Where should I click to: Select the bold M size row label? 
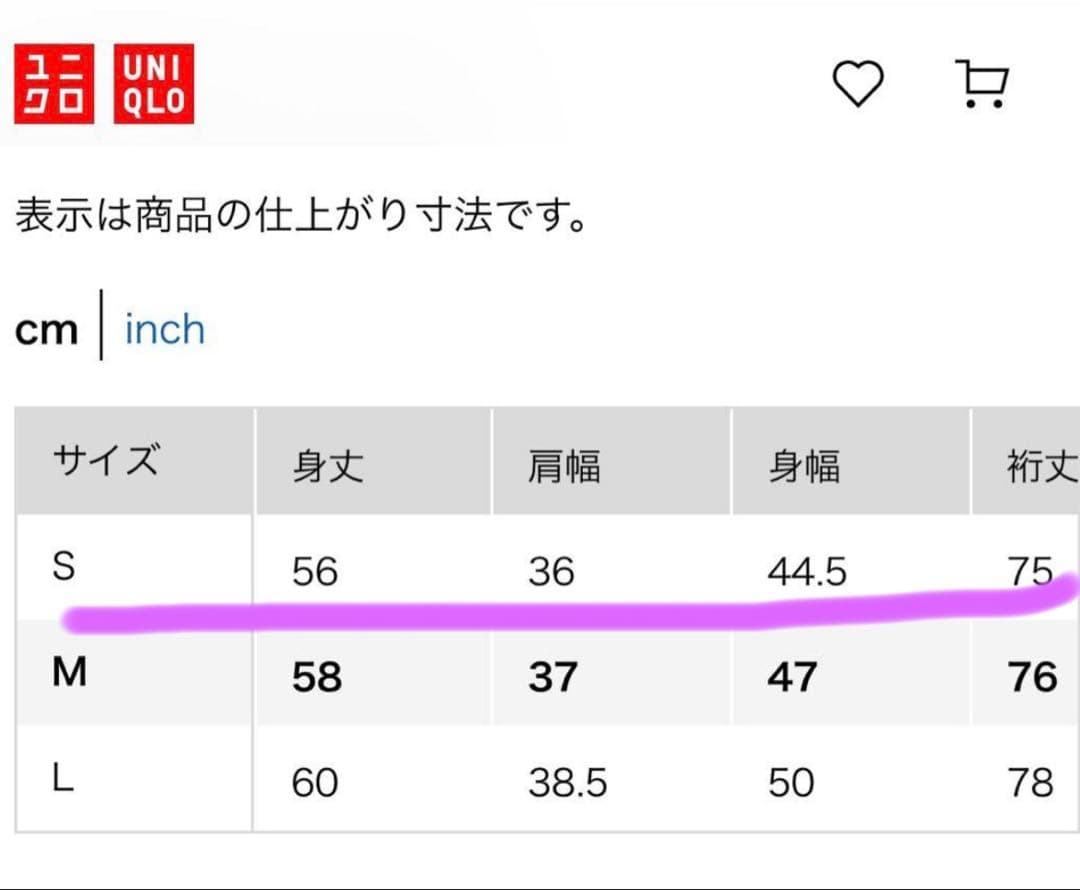point(69,674)
